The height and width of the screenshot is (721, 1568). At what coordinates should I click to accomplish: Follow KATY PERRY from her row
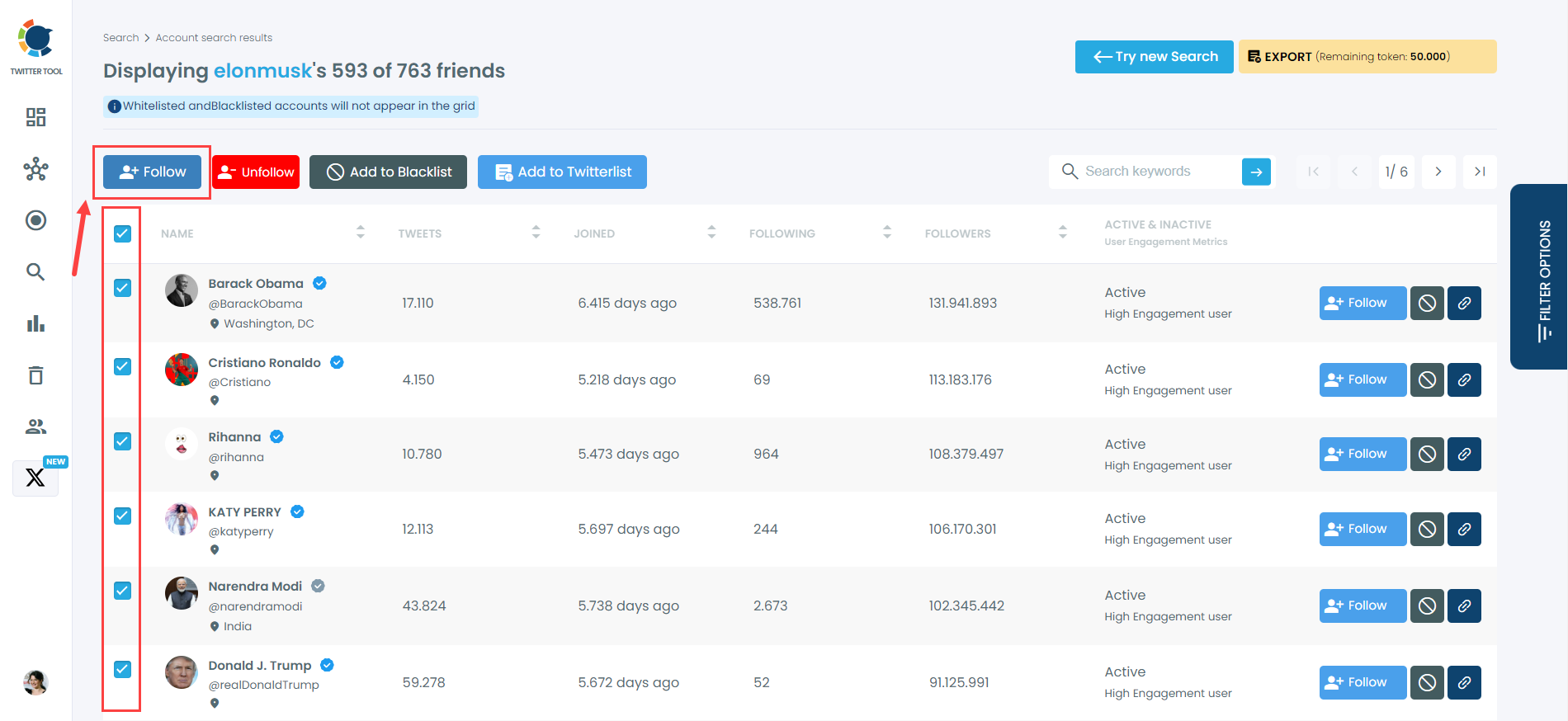1363,529
